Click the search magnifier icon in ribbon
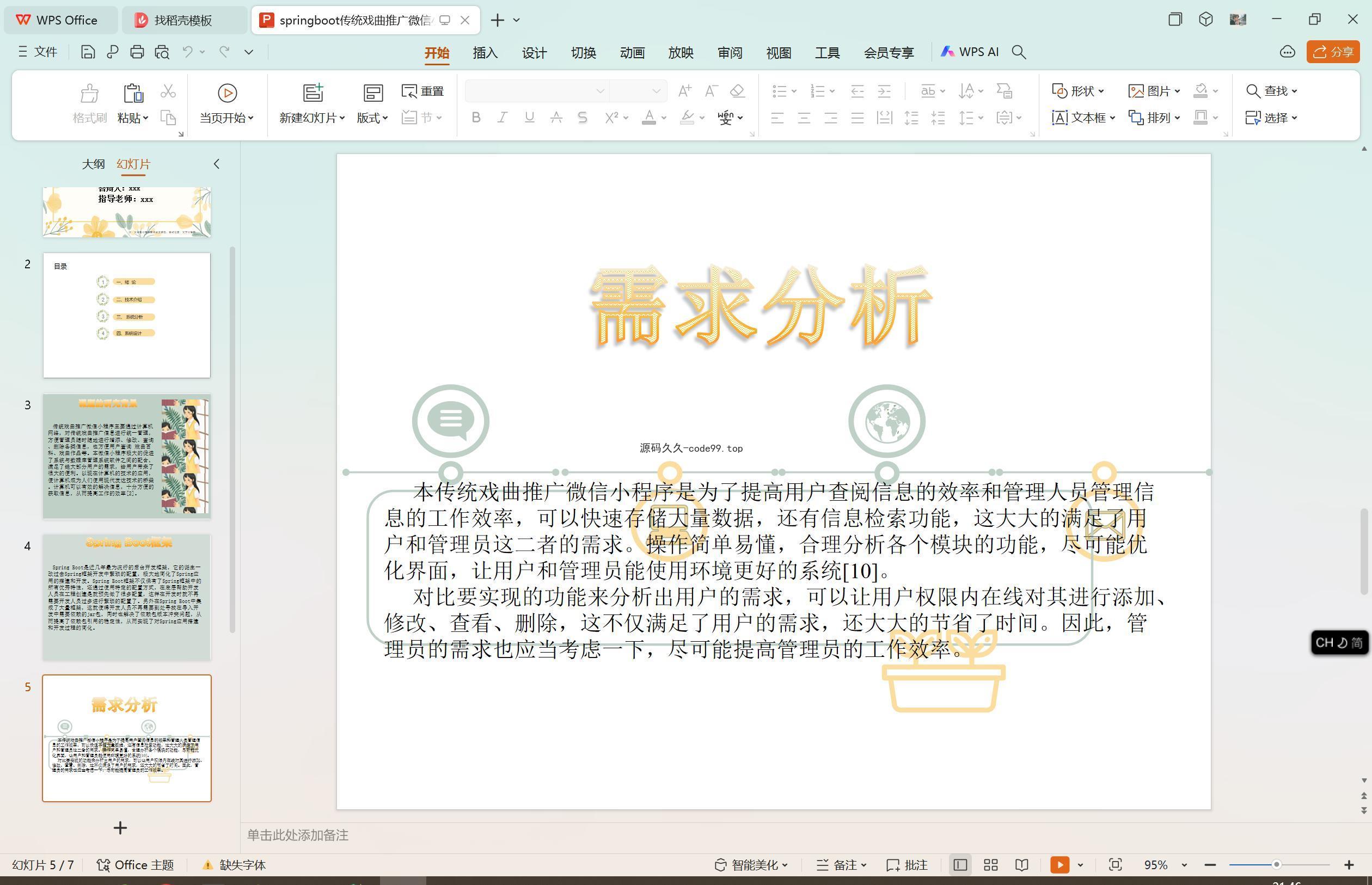 [1019, 52]
